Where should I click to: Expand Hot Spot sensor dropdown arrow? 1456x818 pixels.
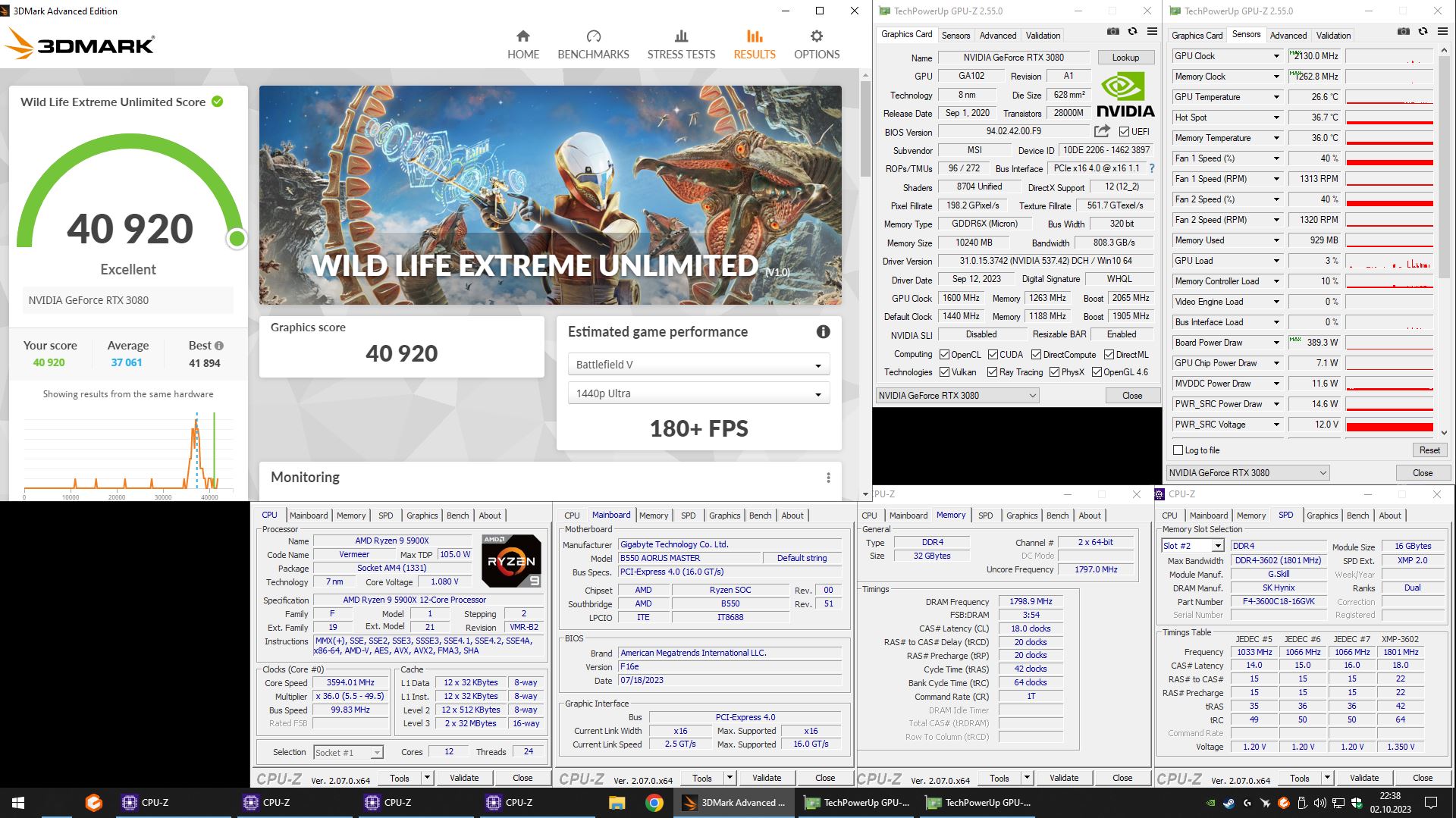(1276, 118)
